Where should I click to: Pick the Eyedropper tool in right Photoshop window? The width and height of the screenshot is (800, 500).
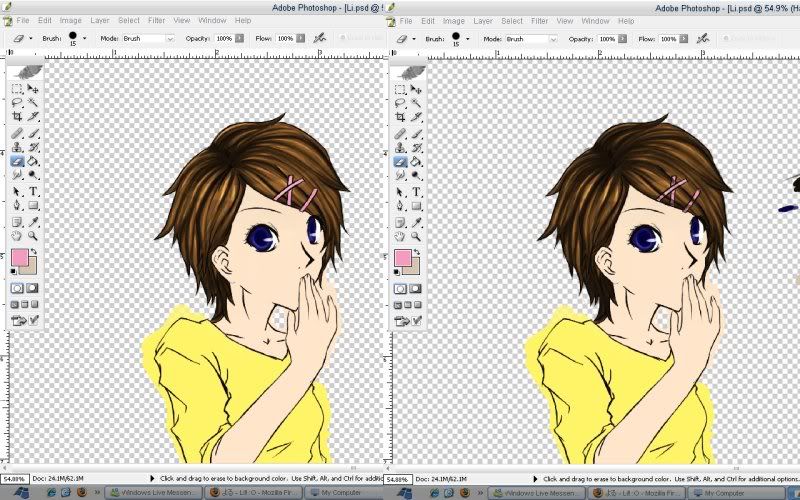416,222
